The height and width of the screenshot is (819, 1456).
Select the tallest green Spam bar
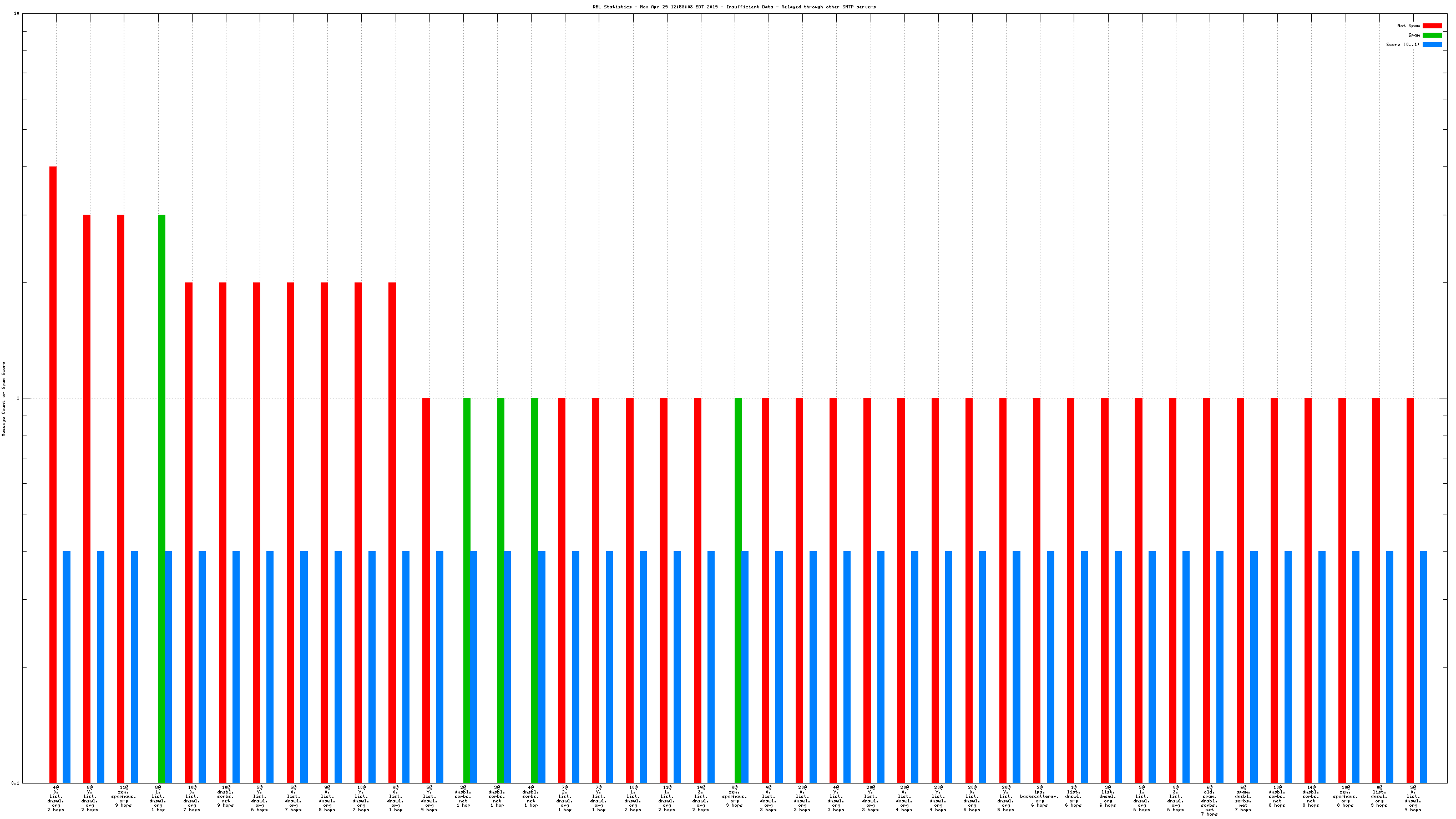[161, 497]
